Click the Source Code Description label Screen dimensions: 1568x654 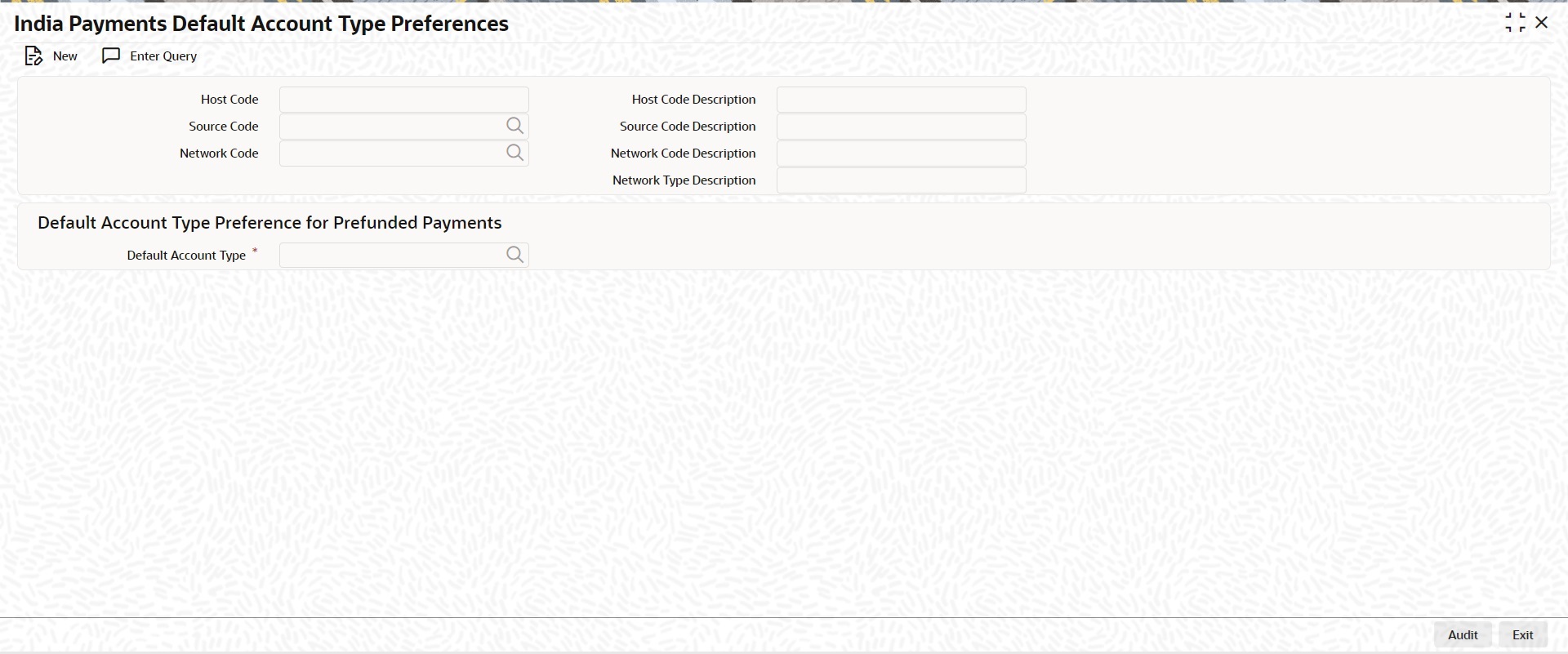[x=688, y=127]
